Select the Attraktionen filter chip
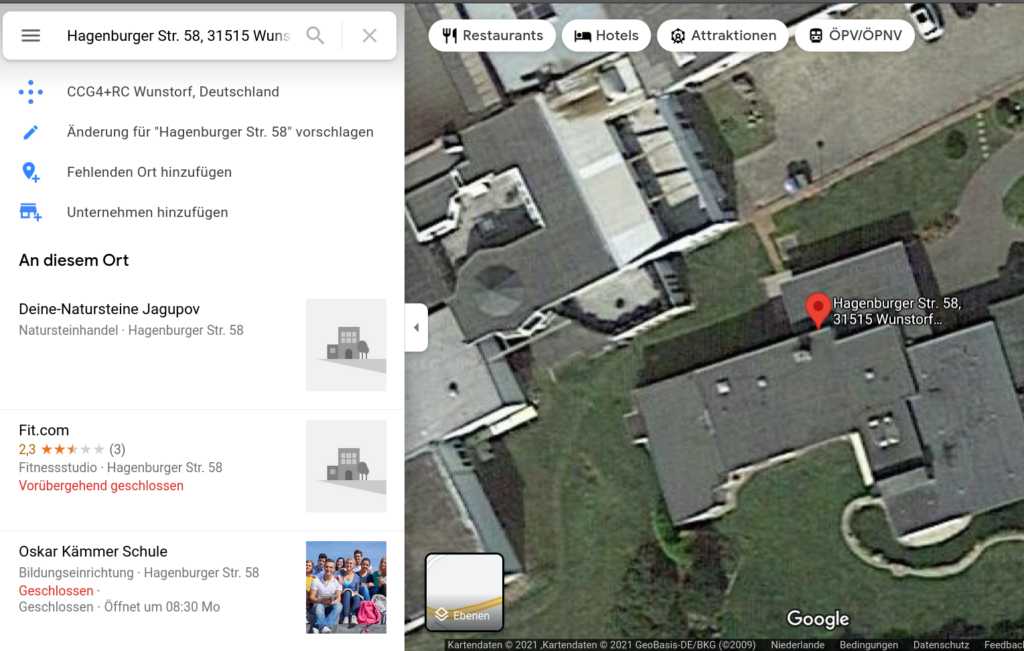Image resolution: width=1024 pixels, height=651 pixels. [x=723, y=36]
